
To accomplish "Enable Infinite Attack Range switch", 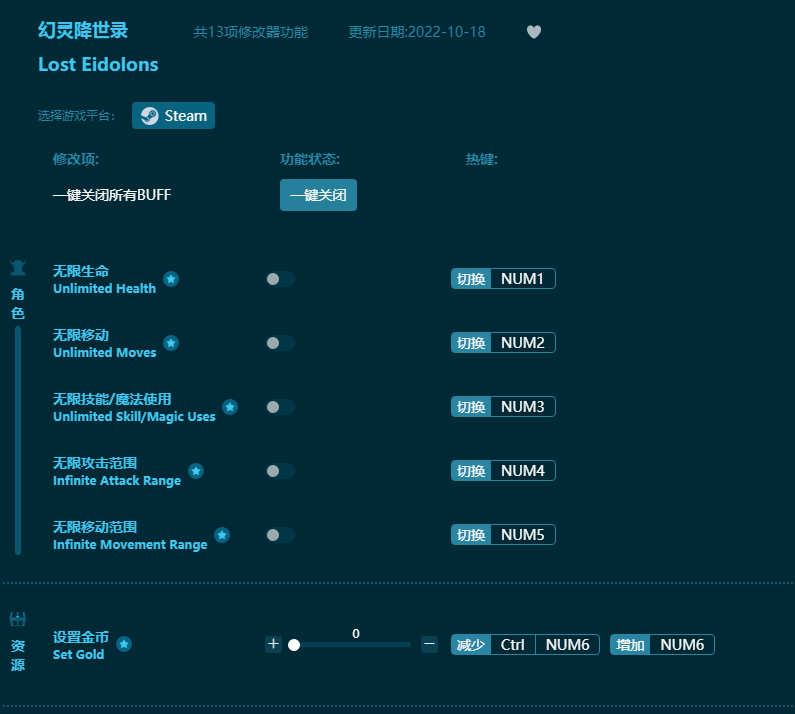I will pyautogui.click(x=280, y=471).
